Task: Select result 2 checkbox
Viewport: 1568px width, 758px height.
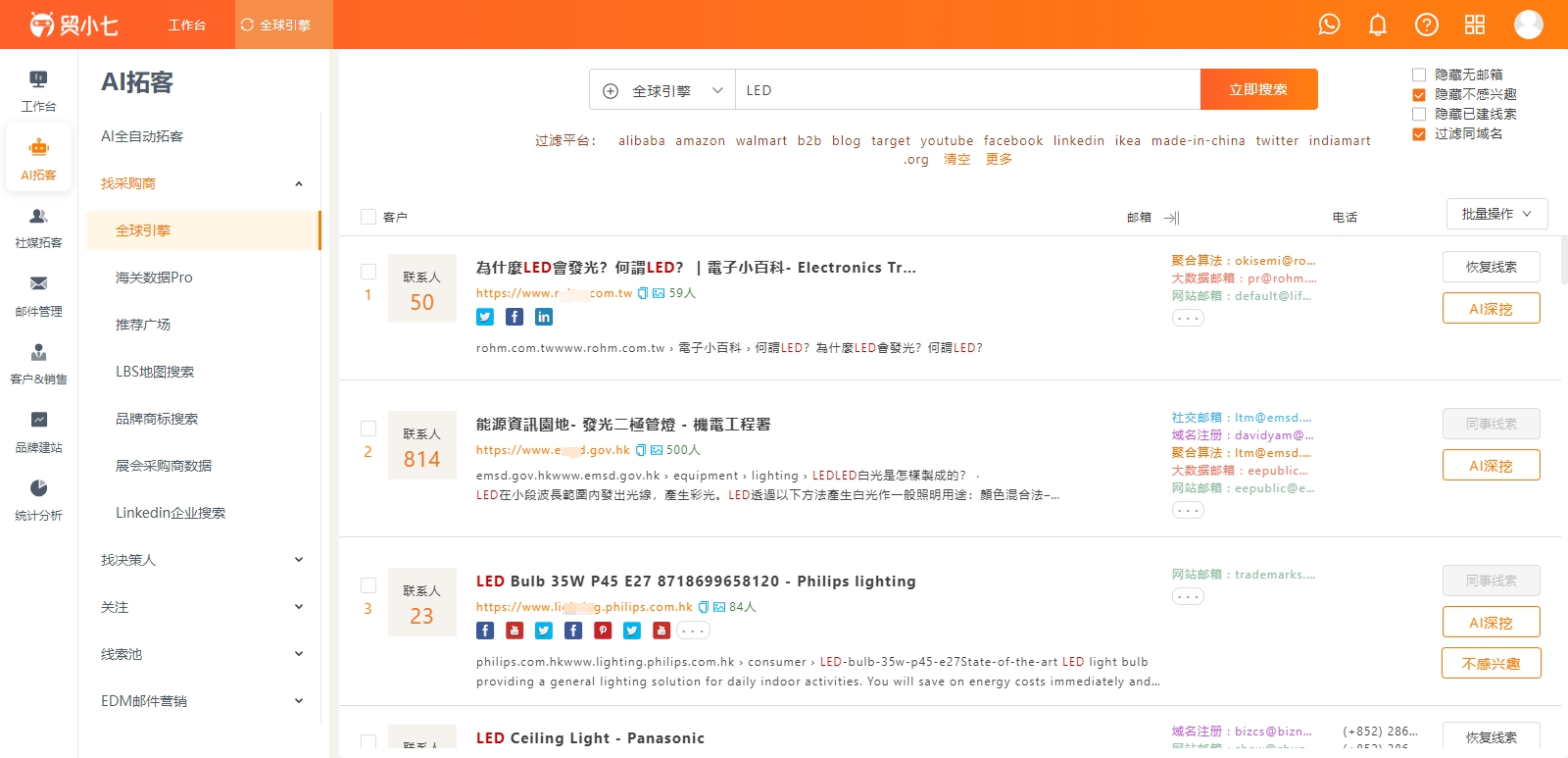Action: [x=368, y=429]
